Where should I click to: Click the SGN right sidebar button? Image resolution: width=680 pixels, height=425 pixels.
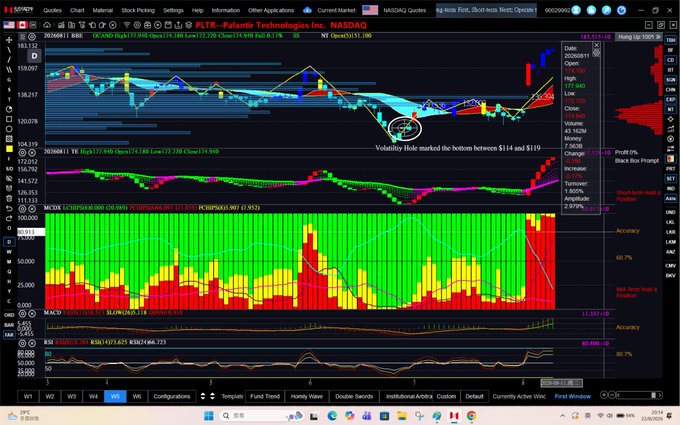(x=670, y=80)
